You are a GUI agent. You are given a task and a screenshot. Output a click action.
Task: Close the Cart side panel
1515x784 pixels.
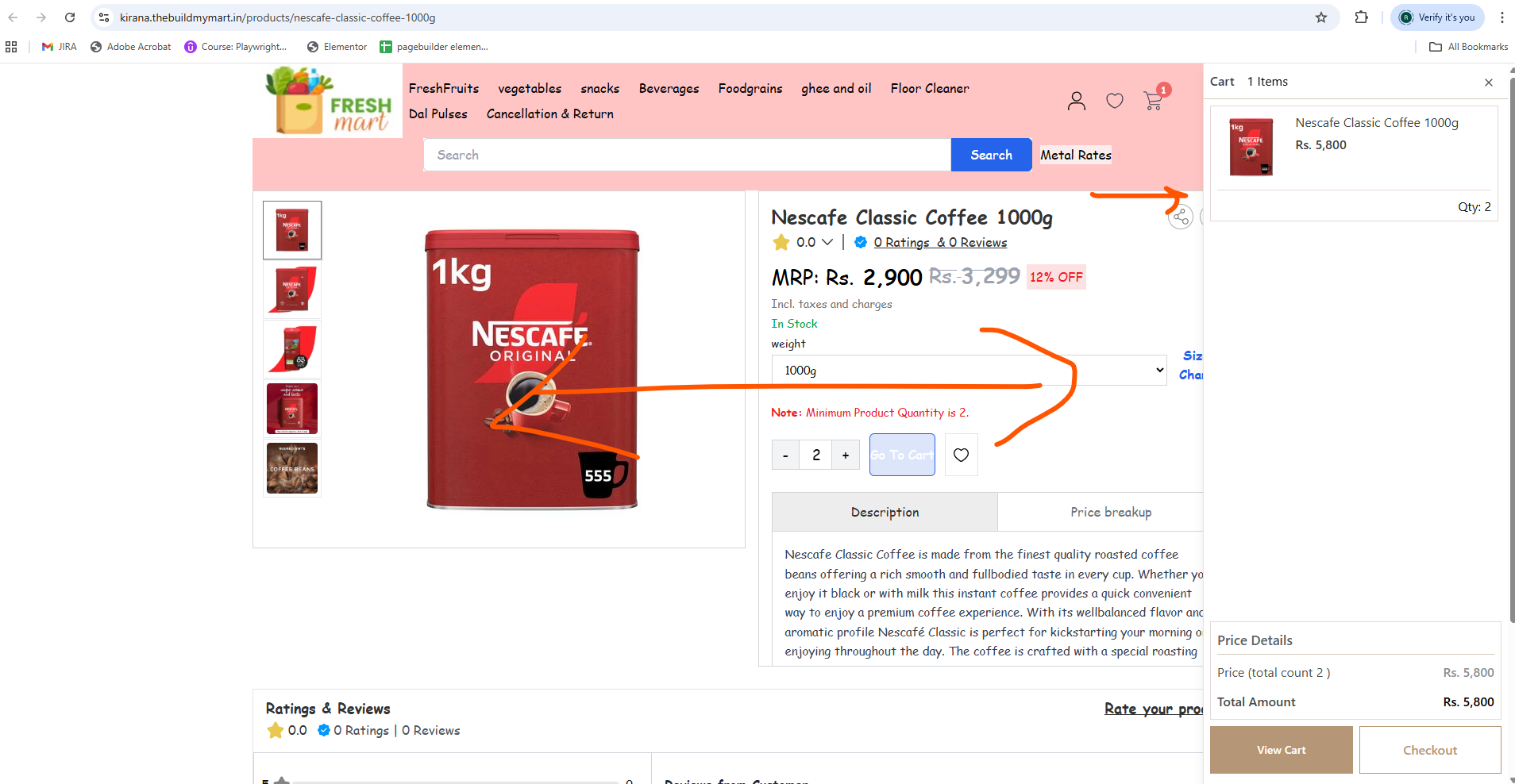click(x=1489, y=82)
